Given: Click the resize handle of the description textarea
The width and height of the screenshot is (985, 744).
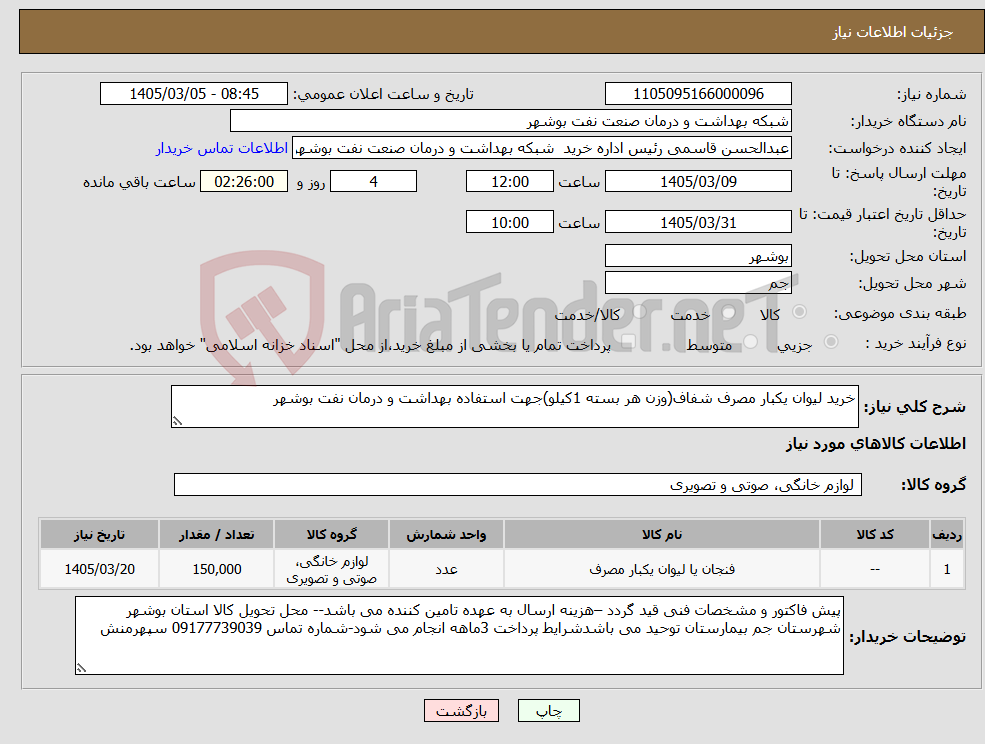Looking at the screenshot, I should point(177,422).
